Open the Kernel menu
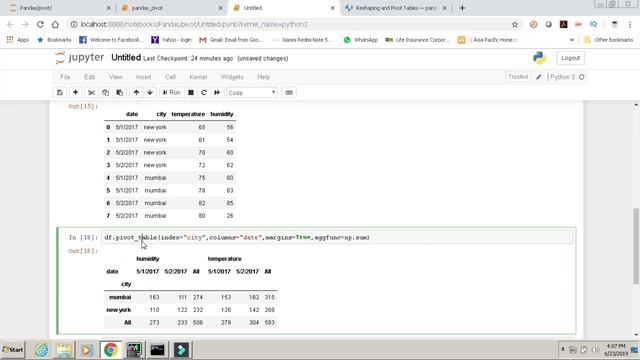 198,77
